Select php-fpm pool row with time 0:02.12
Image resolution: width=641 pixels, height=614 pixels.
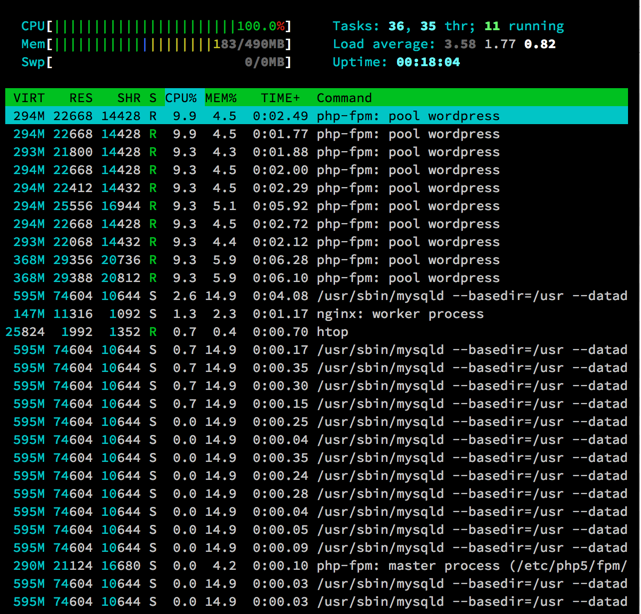coord(316,242)
